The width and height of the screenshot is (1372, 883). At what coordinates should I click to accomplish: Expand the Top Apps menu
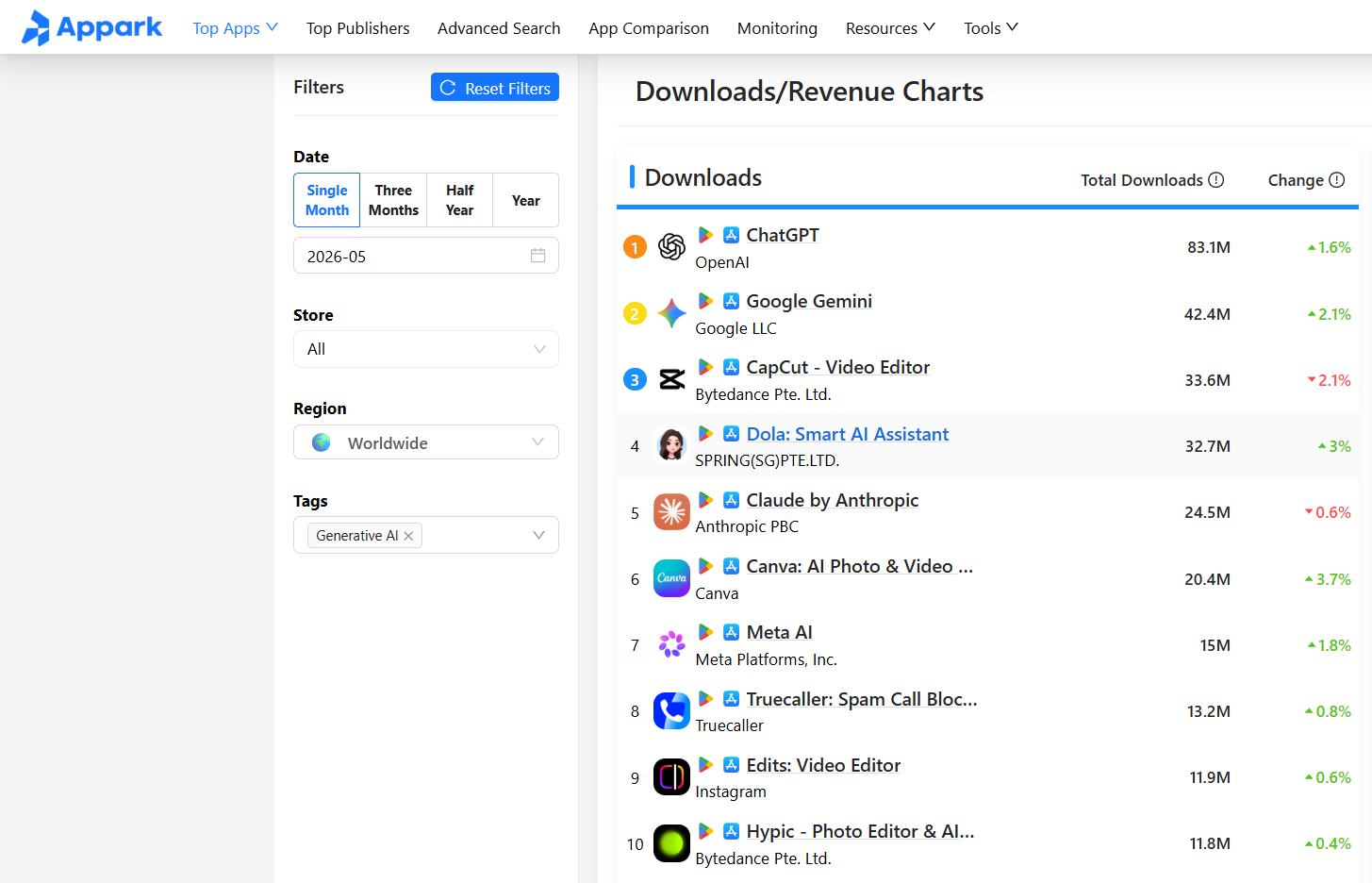pos(235,28)
